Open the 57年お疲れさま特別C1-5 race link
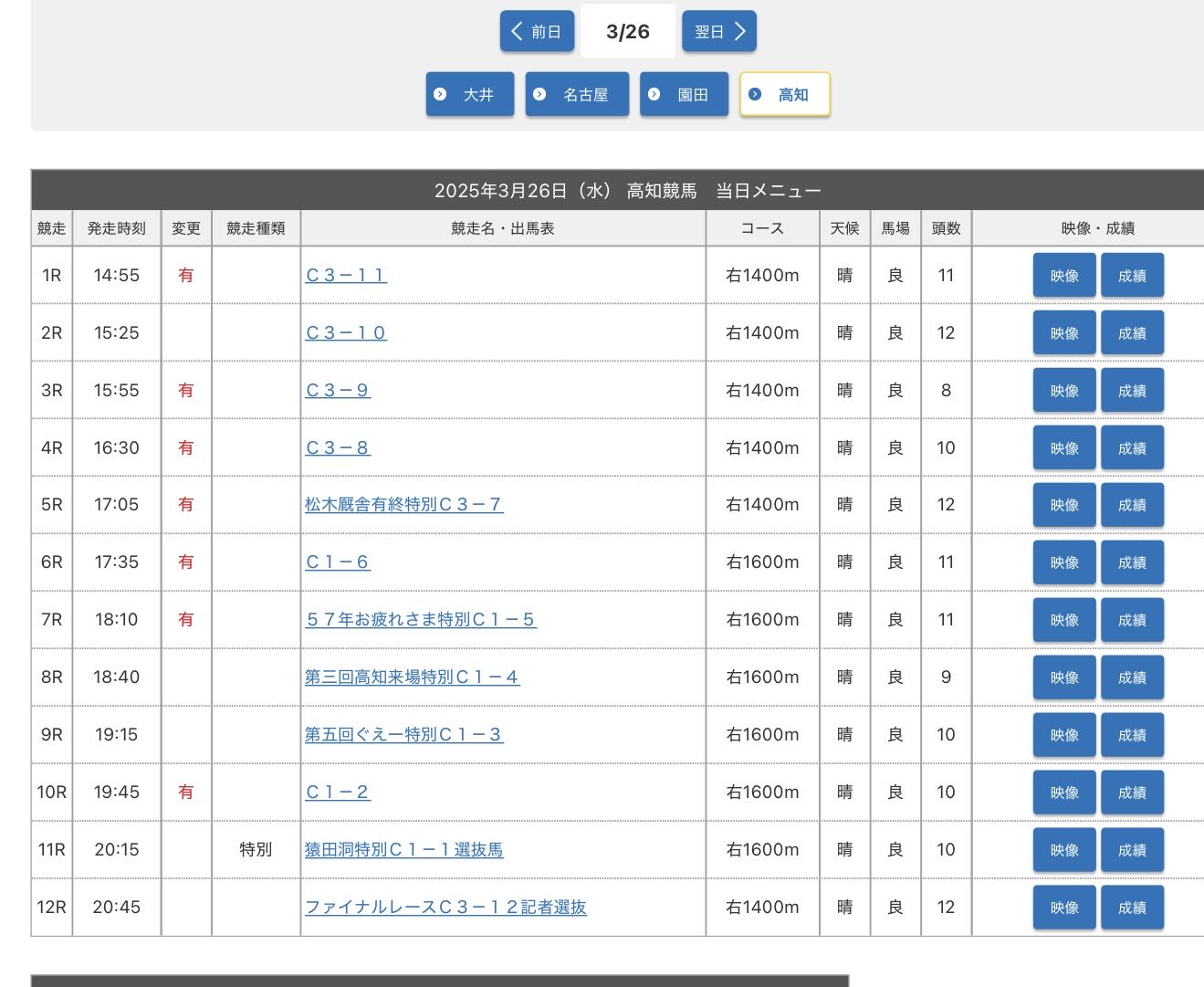The width and height of the screenshot is (1204, 987). coord(421,619)
